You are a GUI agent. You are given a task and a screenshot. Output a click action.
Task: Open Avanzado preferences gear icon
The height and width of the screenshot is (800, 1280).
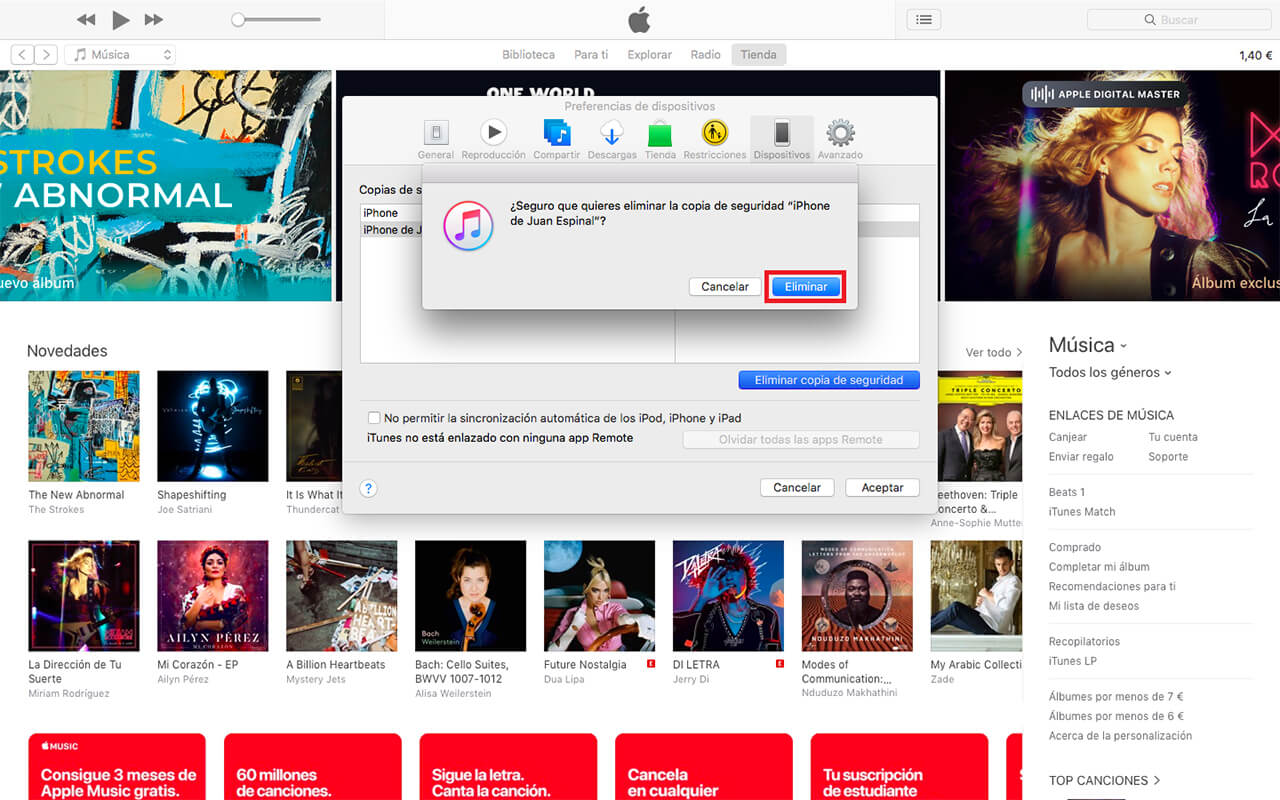(840, 139)
